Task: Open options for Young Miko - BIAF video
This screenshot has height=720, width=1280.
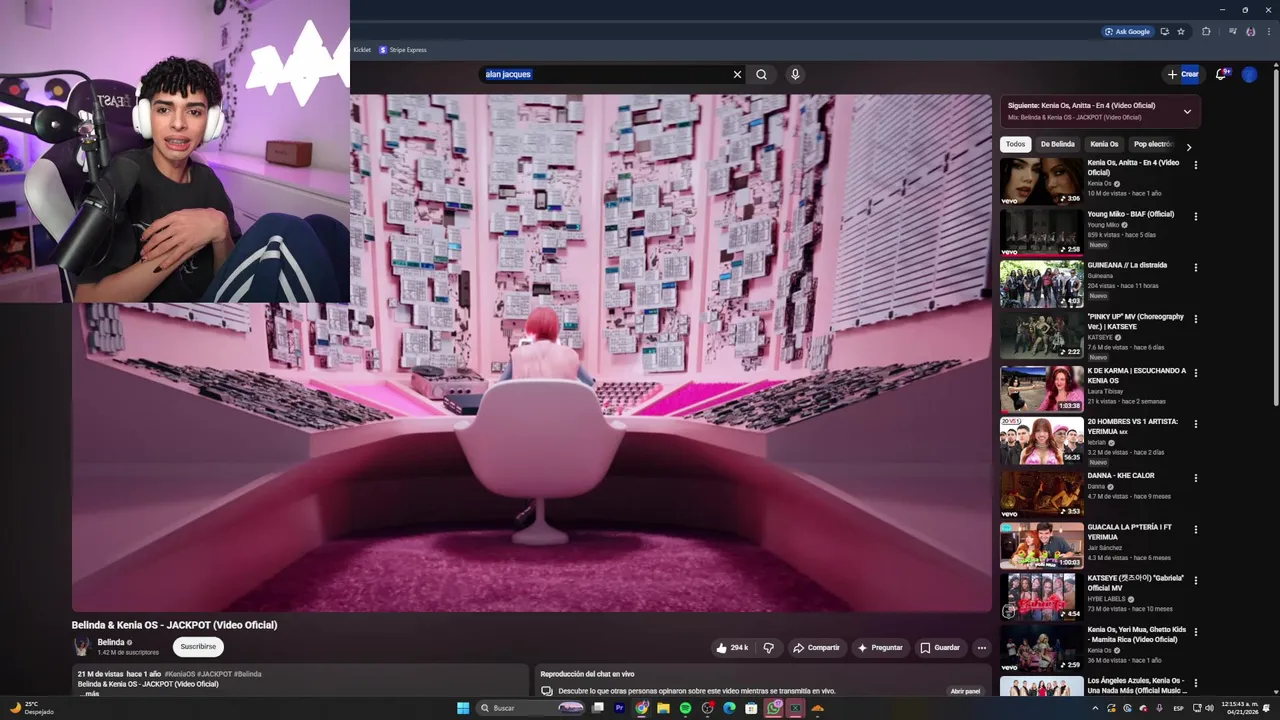Action: 1195,216
